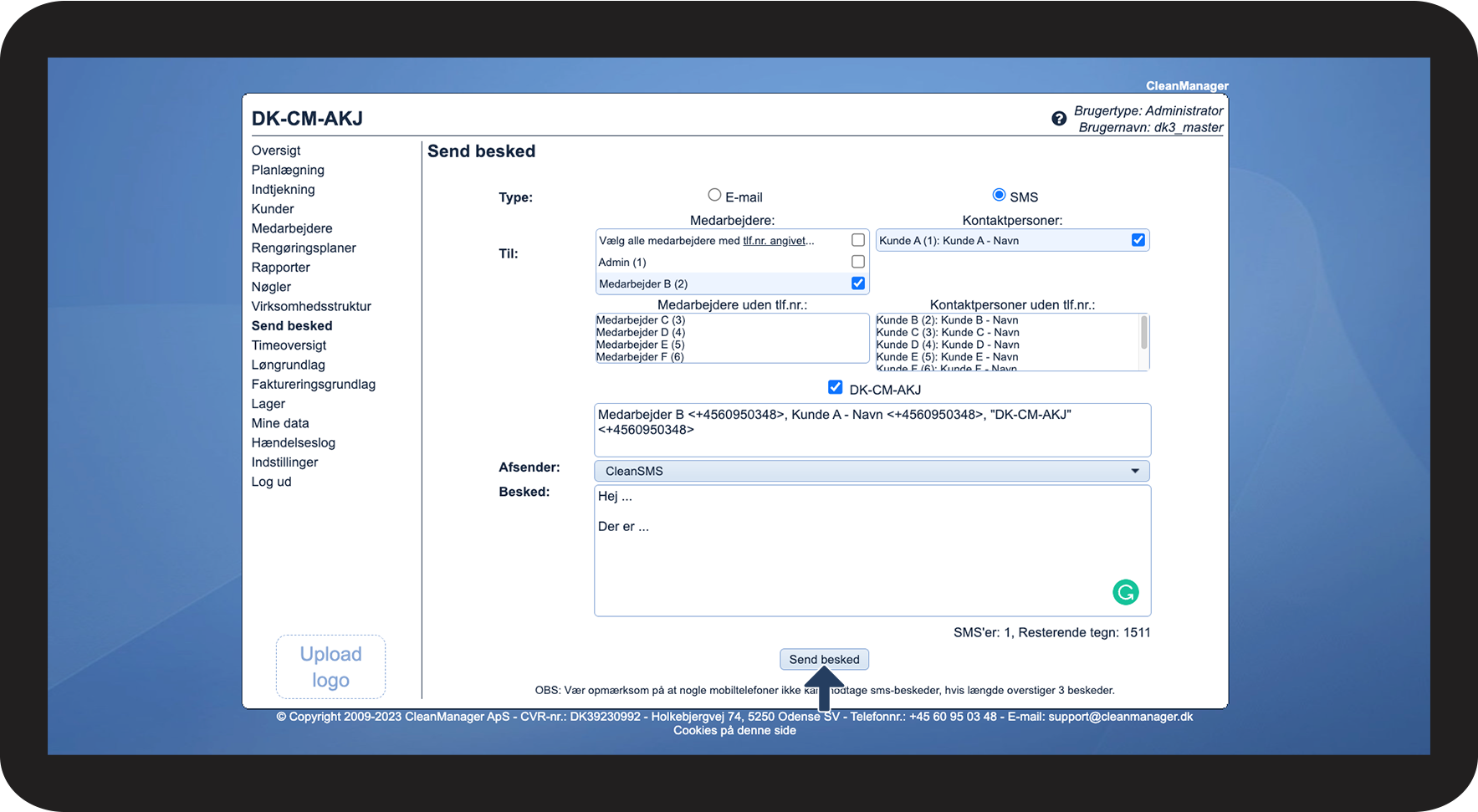
Task: Open the Afsender CleanSMS dropdown
Action: (x=872, y=471)
